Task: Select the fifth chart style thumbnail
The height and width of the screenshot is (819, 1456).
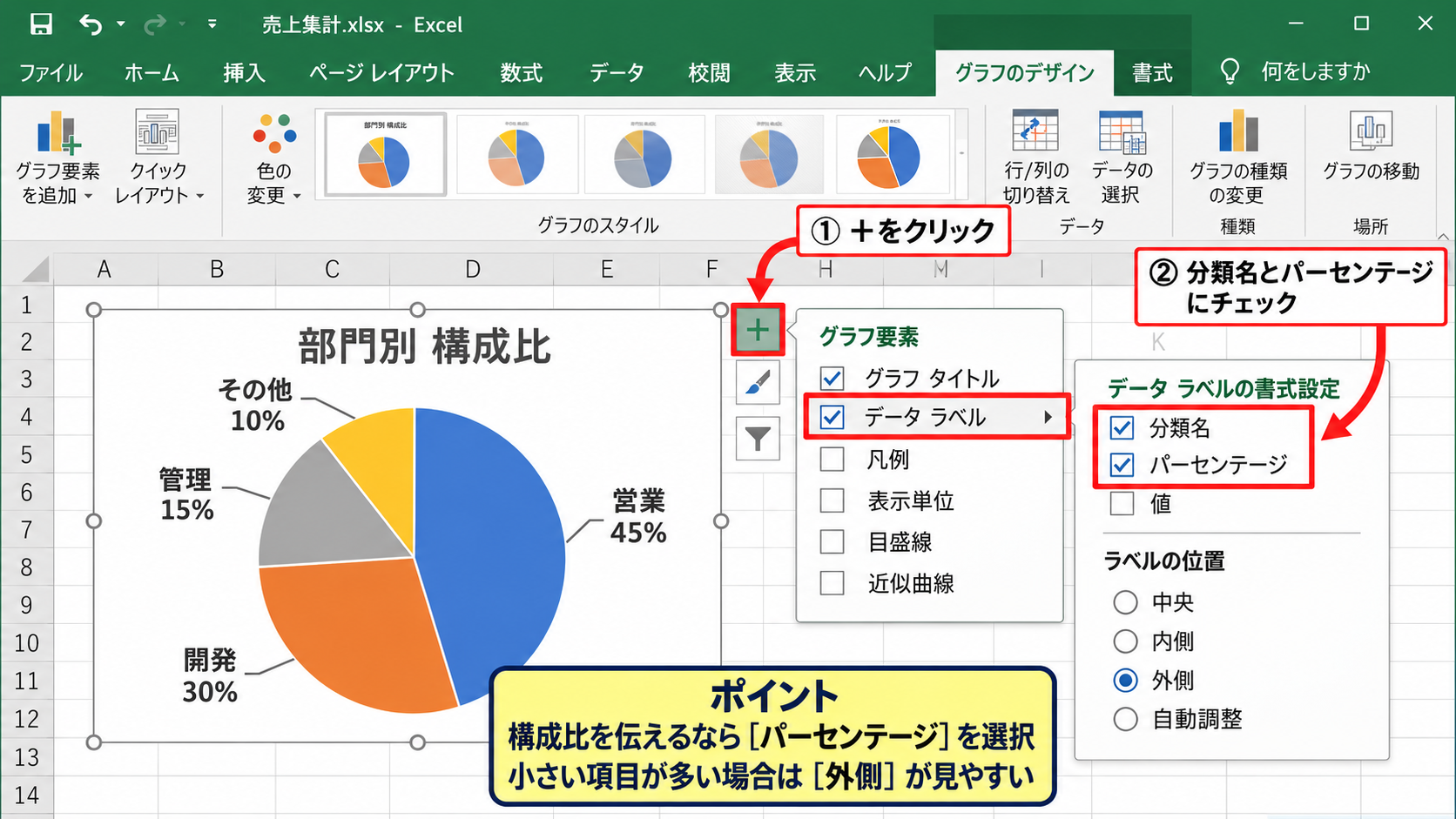Action: tap(893, 154)
